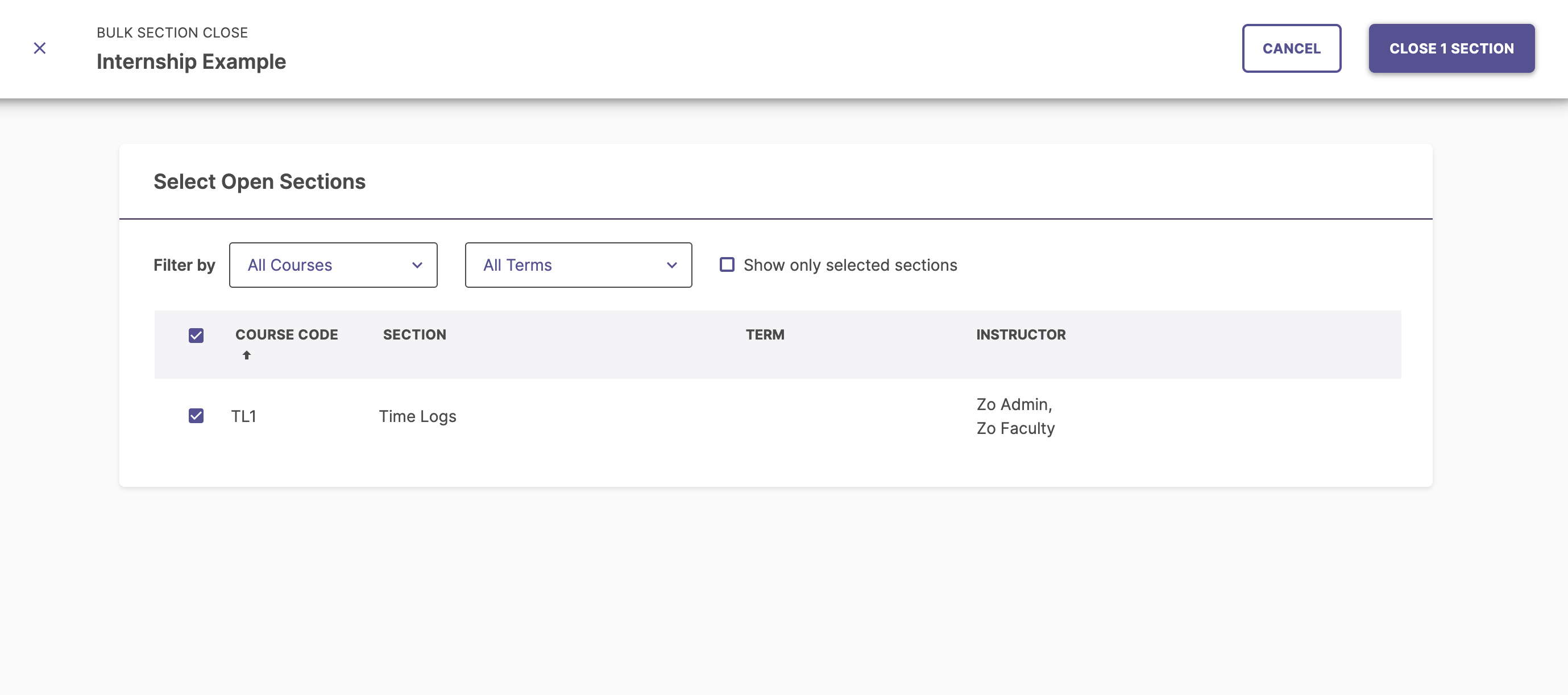Screen dimensions: 1568x695
Task: Click the Zo Admin, Zo Faculty instructor cell
Action: (x=1015, y=416)
